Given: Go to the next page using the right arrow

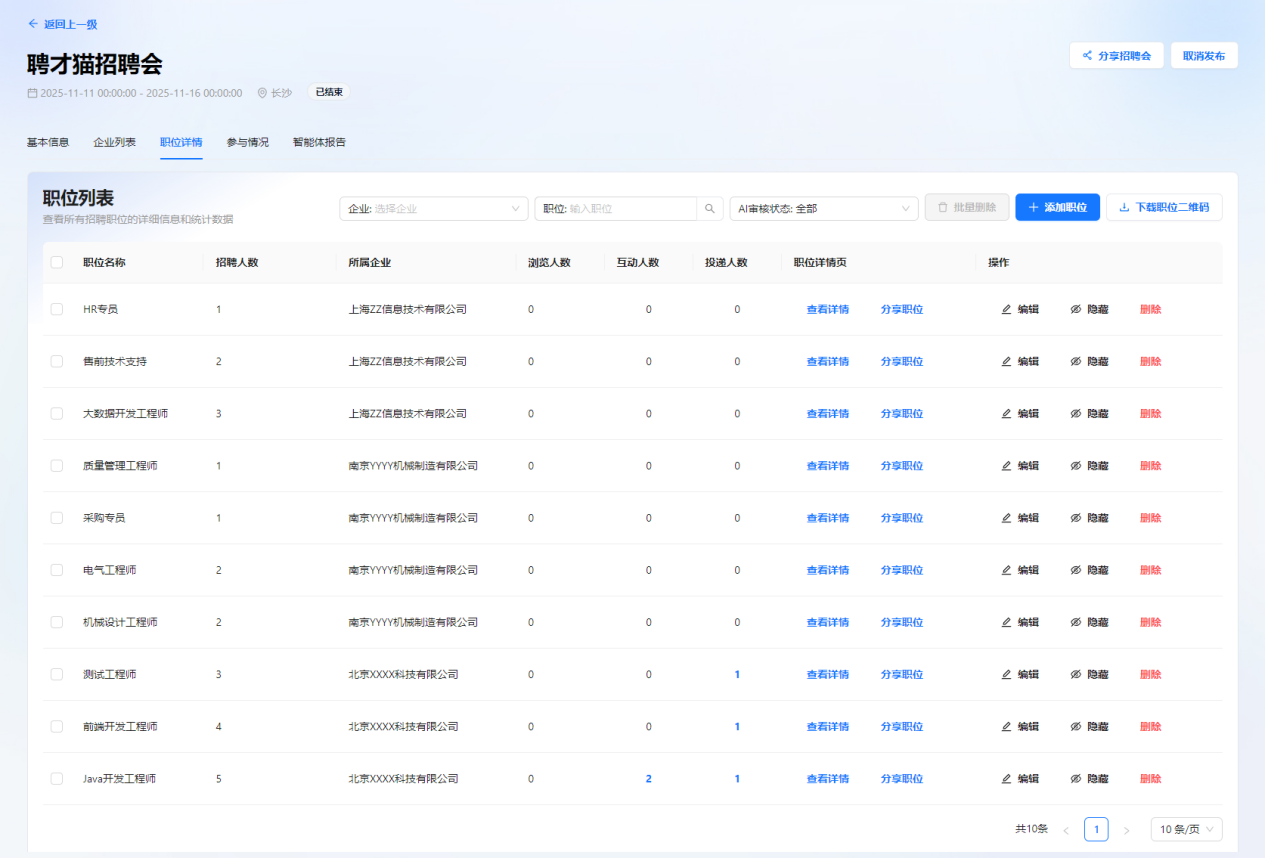Looking at the screenshot, I should pyautogui.click(x=1126, y=830).
